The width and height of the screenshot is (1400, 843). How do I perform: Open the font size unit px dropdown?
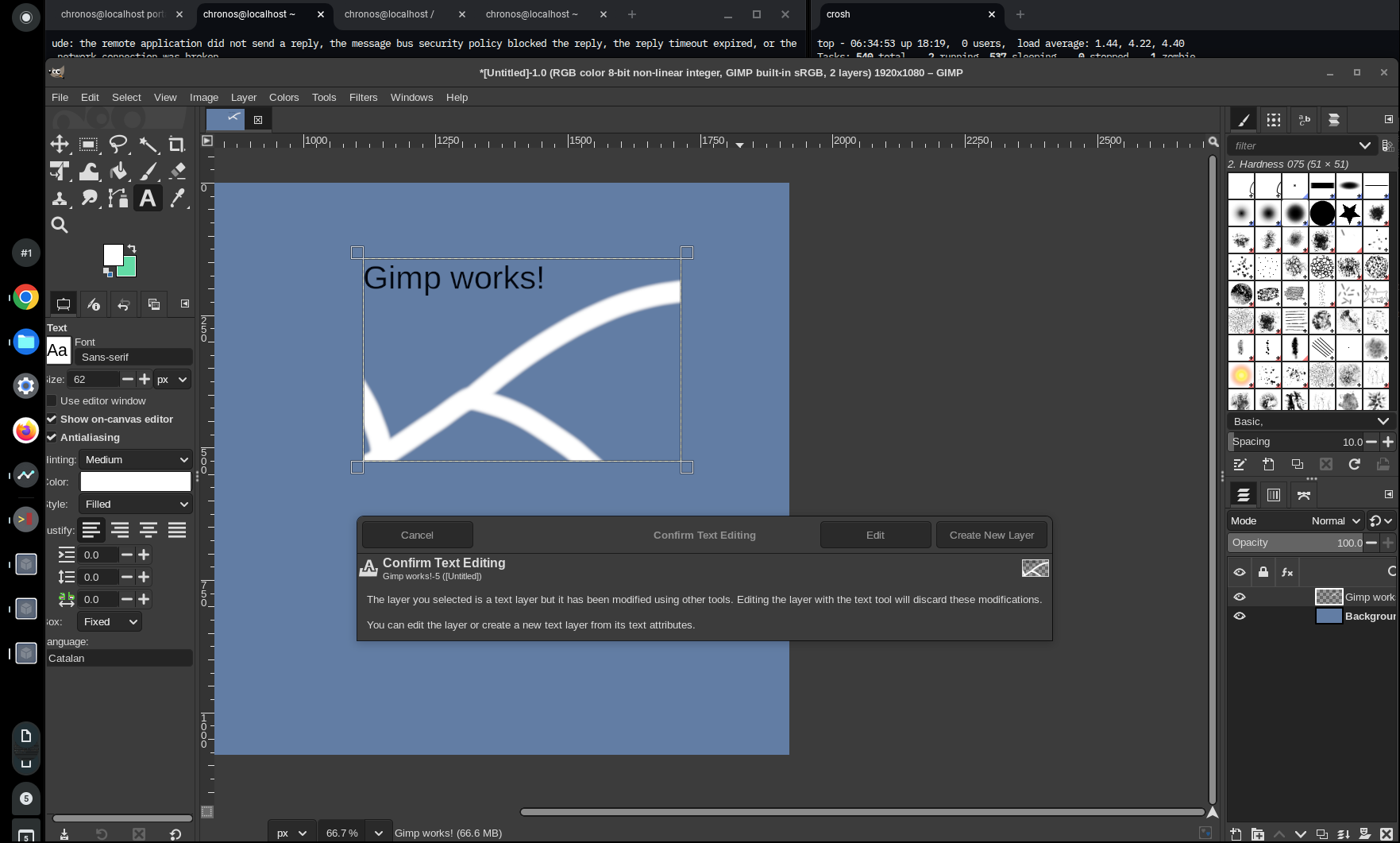(x=172, y=380)
